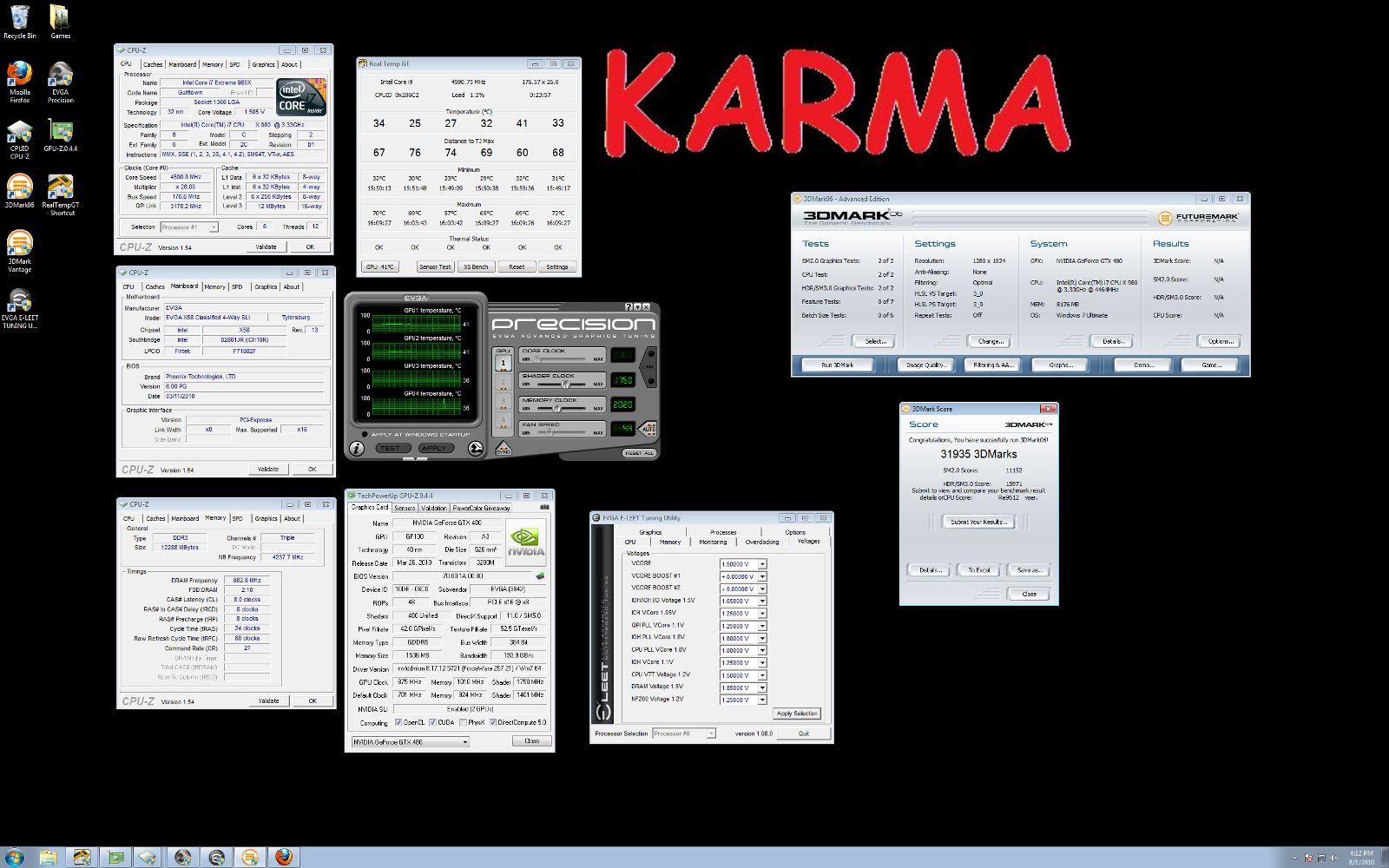This screenshot has height=868, width=1389.
Task: Switch to the Overclocking tab in E-LEET
Action: (762, 542)
